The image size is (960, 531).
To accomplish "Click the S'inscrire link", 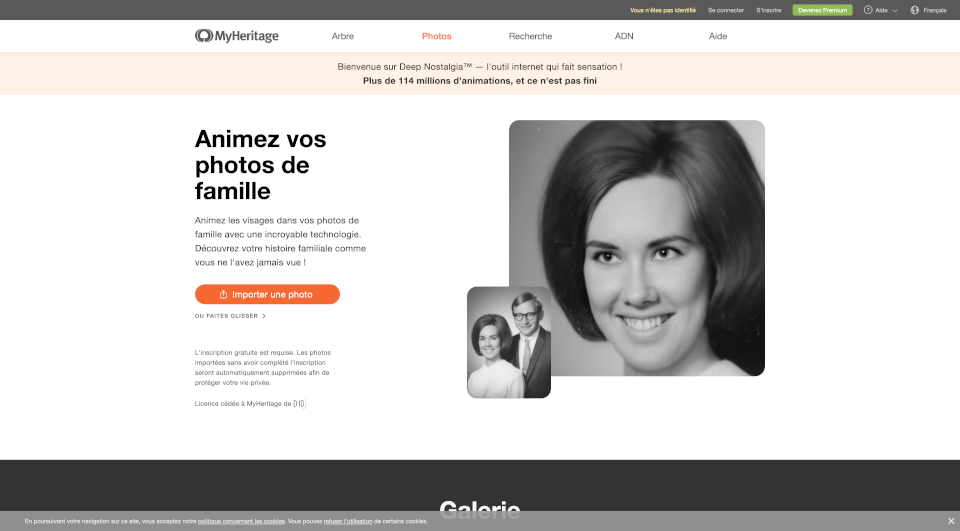I will [768, 10].
